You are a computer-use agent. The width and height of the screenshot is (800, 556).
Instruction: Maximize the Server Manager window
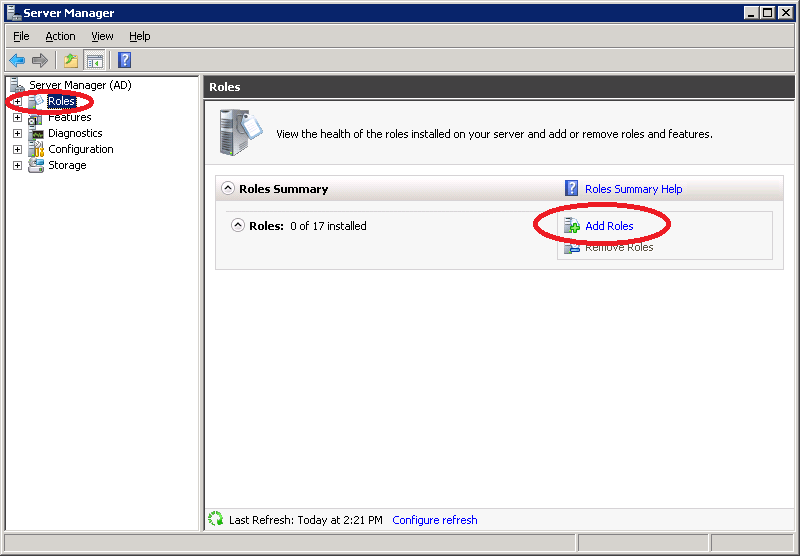click(767, 13)
